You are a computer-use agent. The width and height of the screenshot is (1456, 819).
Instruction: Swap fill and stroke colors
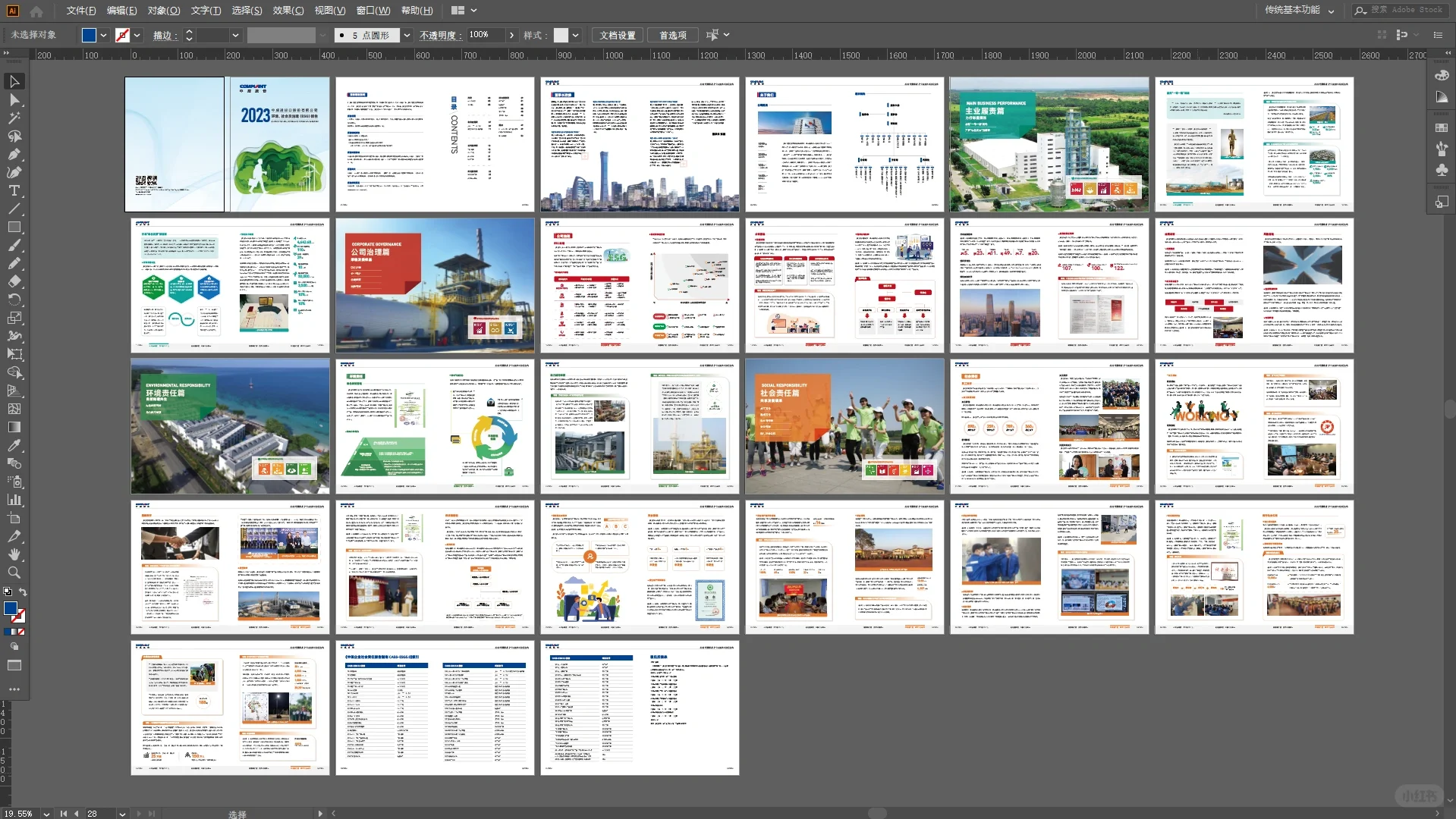pos(23,591)
